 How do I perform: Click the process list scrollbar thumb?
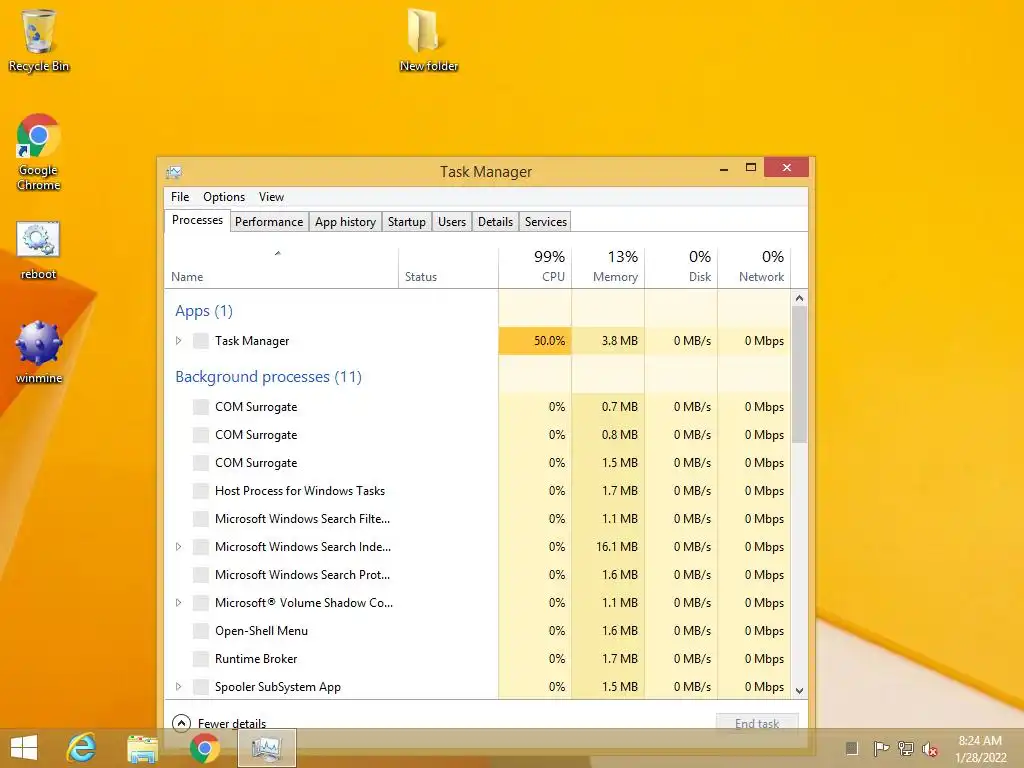tap(799, 374)
